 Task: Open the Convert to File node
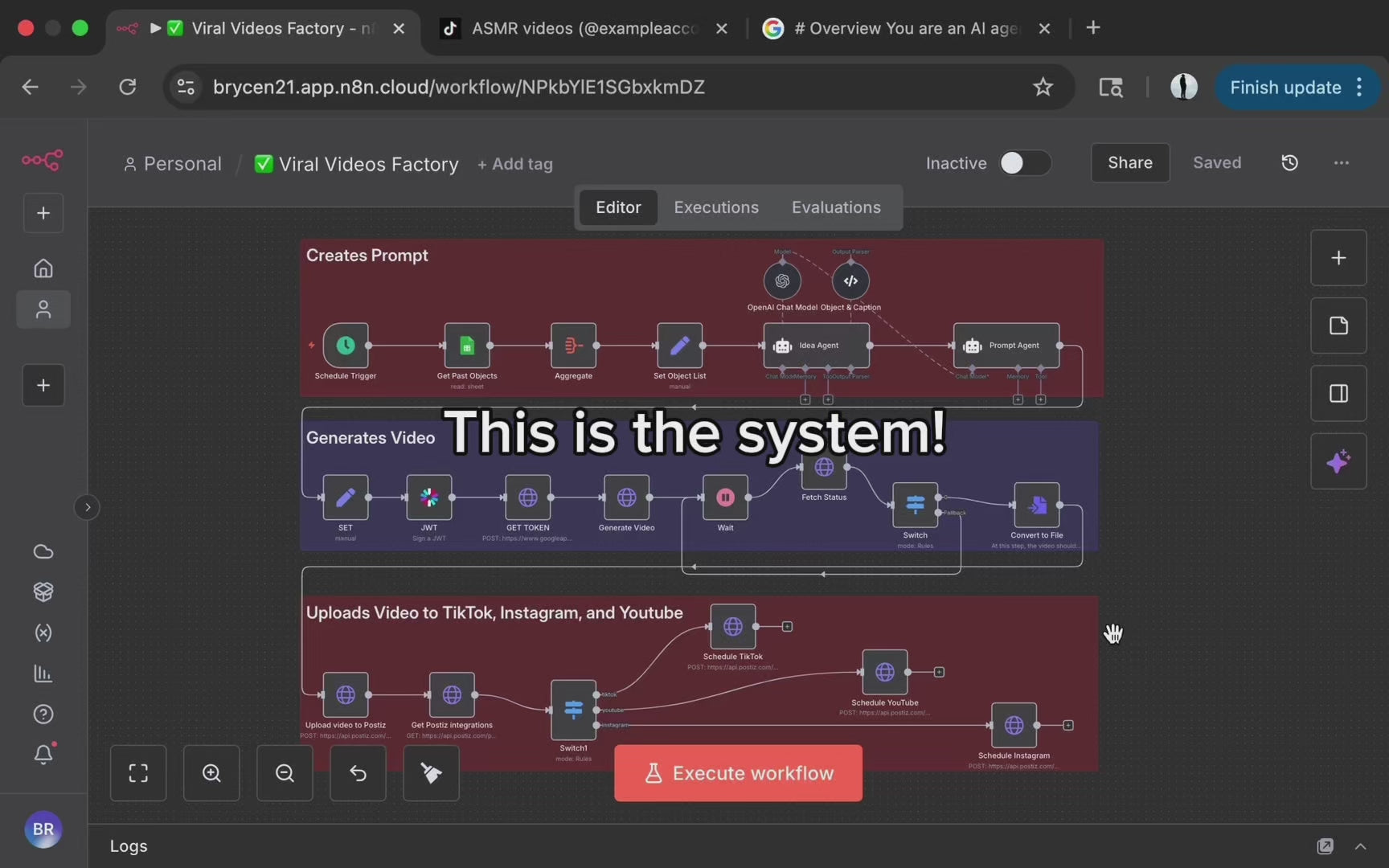click(x=1036, y=505)
